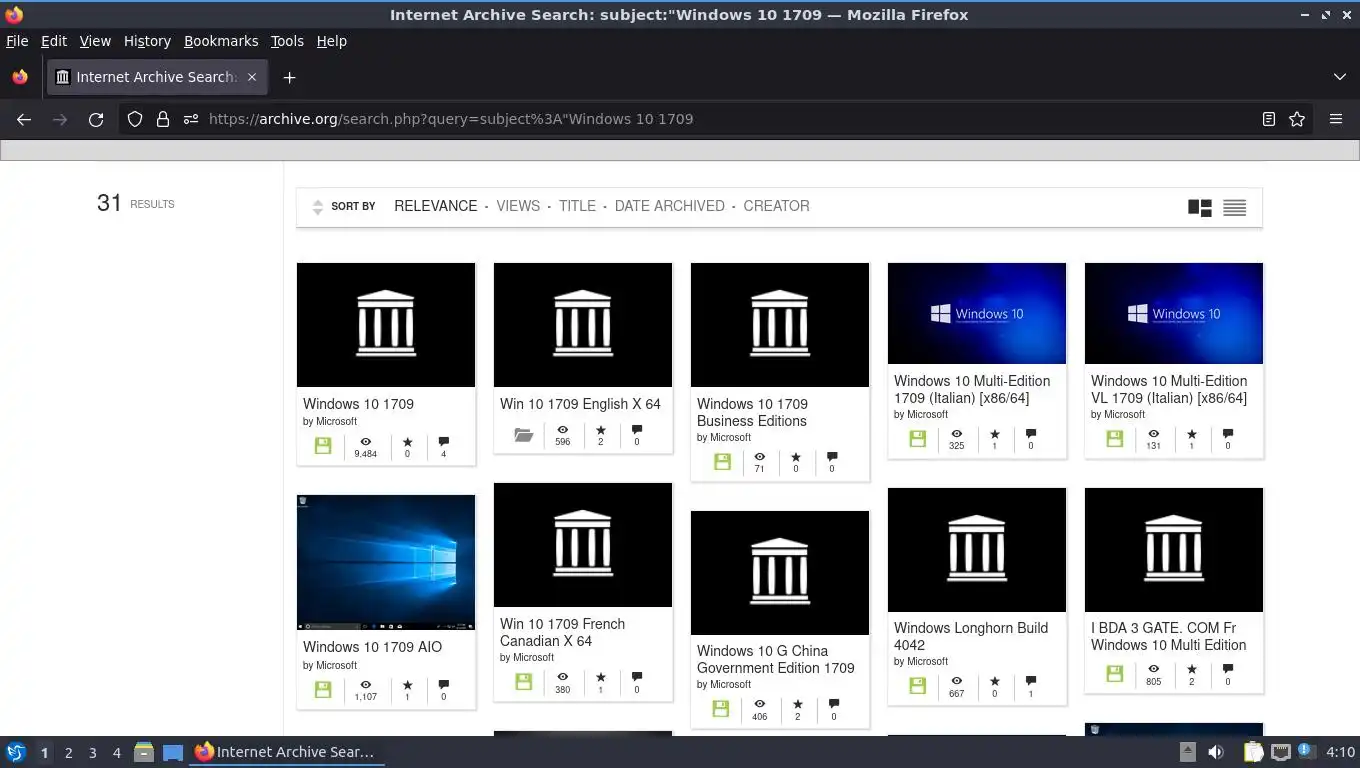Image resolution: width=1360 pixels, height=768 pixels.
Task: Open a new tab with plus button
Action: point(289,77)
